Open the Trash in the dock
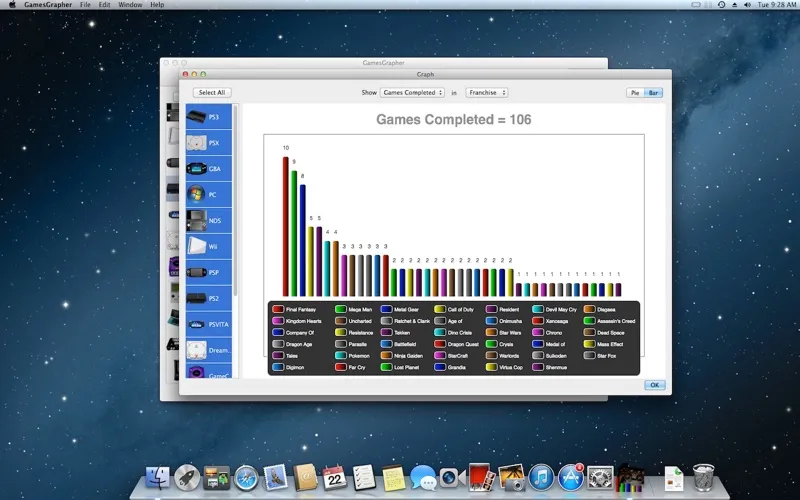The height and width of the screenshot is (500, 800). tap(703, 478)
